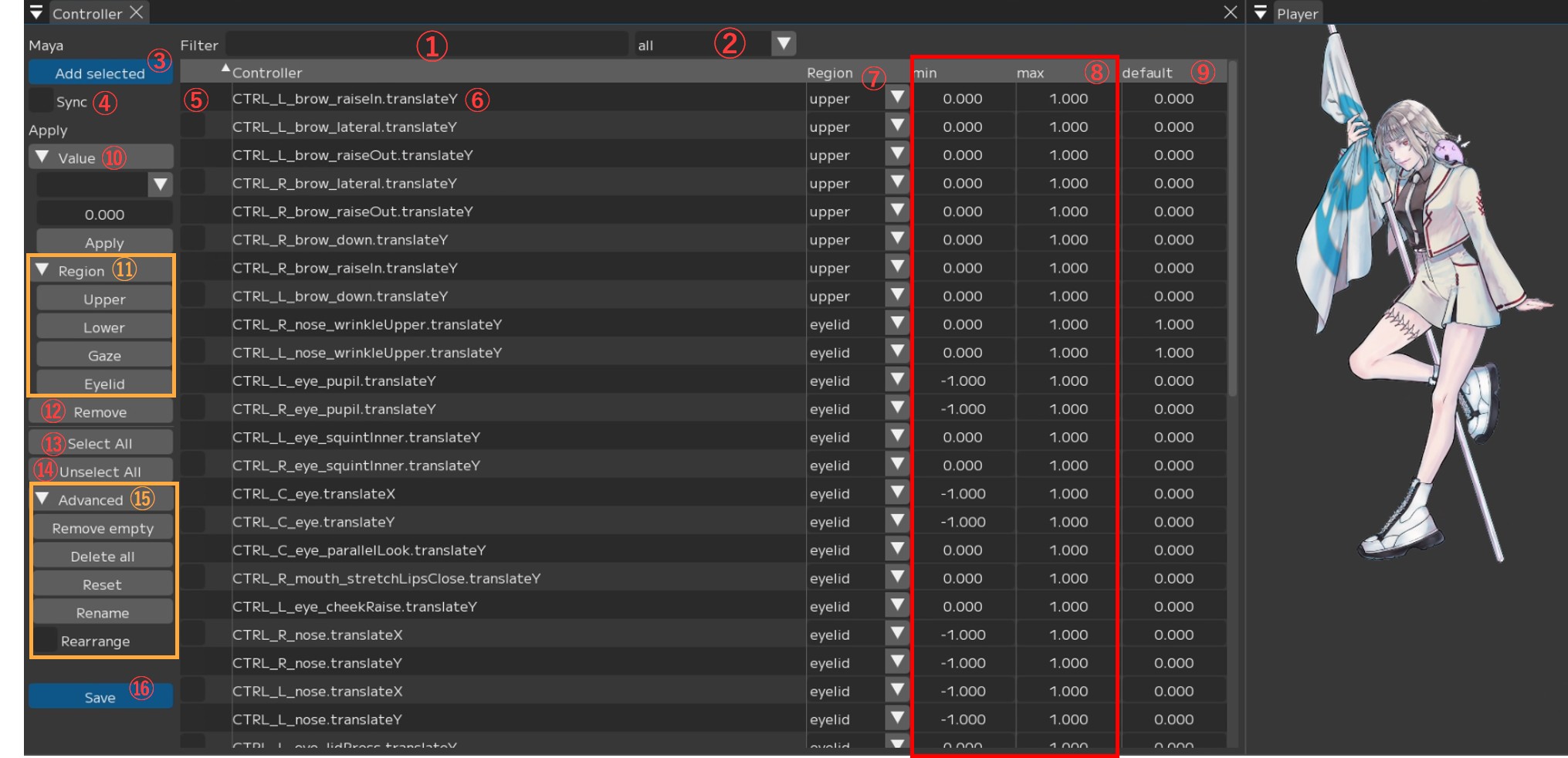Check the row checkbox for CTRL_L_brow_raiseIn.translateY

(193, 99)
